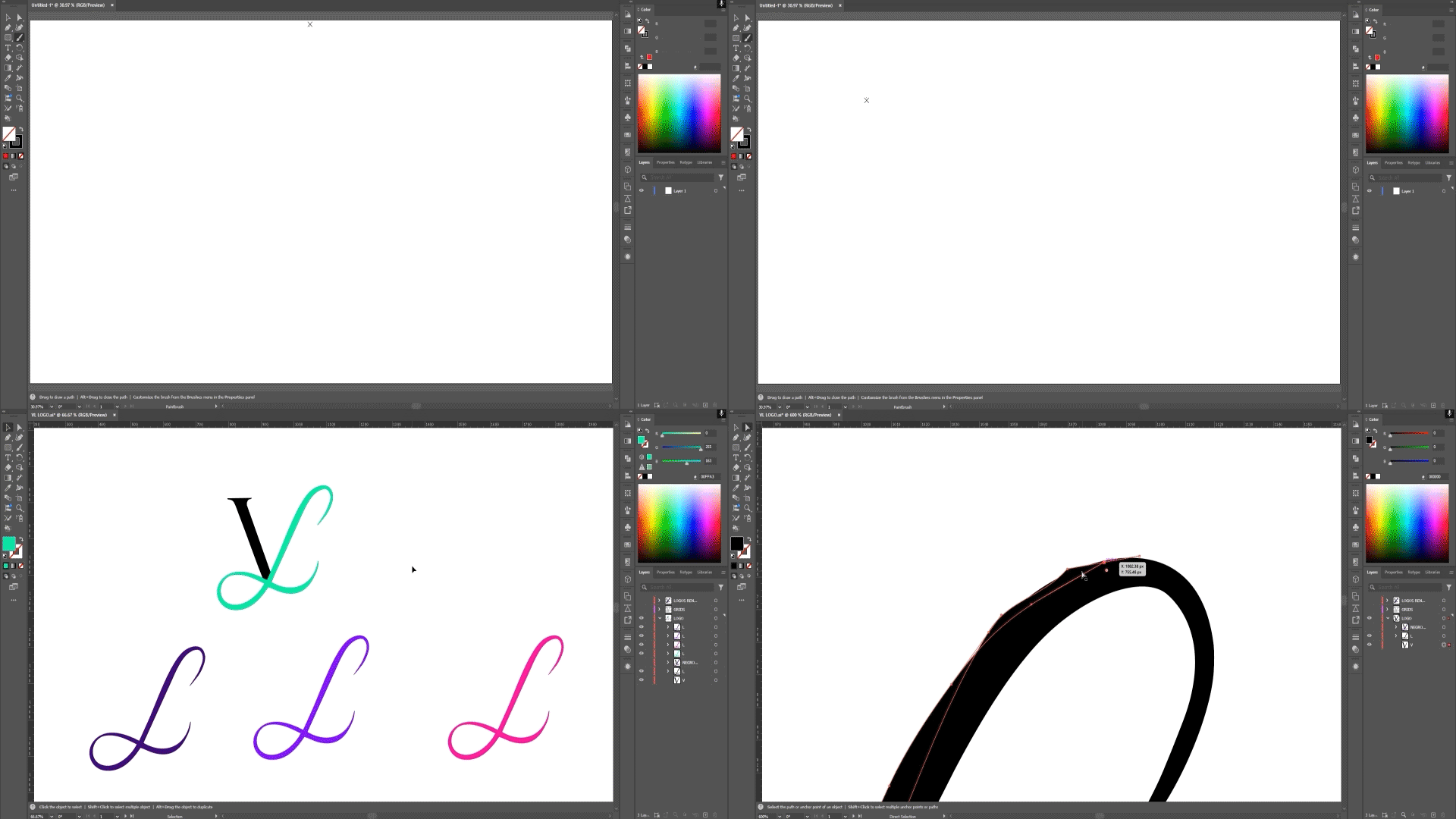Expand the GRIDS layer in the 66.67% window
Viewport: 1456px width, 819px height.
659,609
